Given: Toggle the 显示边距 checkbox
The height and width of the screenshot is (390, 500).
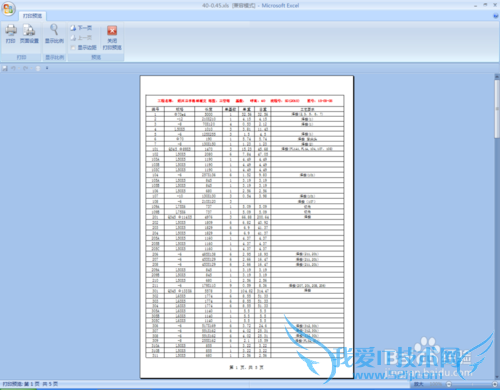Looking at the screenshot, I should click(73, 48).
